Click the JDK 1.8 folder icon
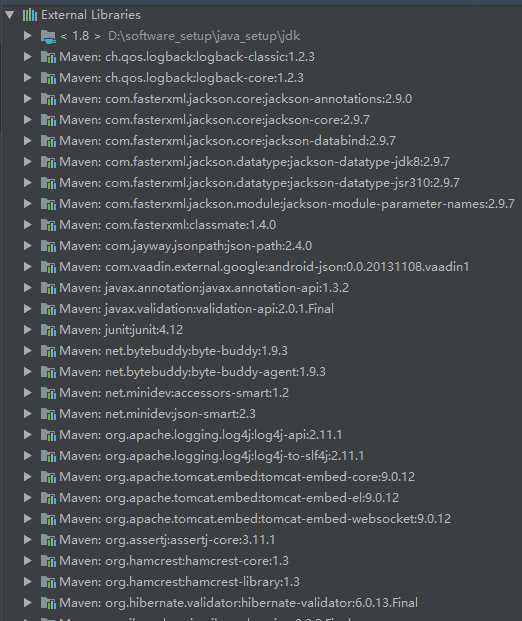Screen dimensions: 522x621 click(48, 36)
